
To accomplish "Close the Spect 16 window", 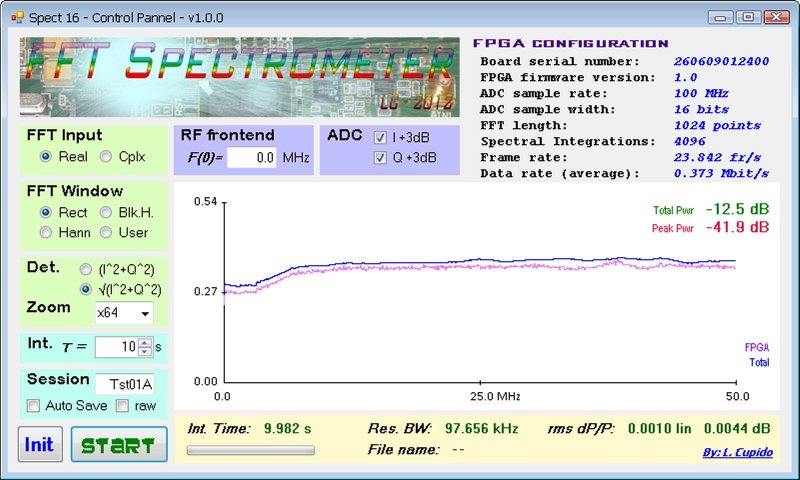I will (777, 17).
